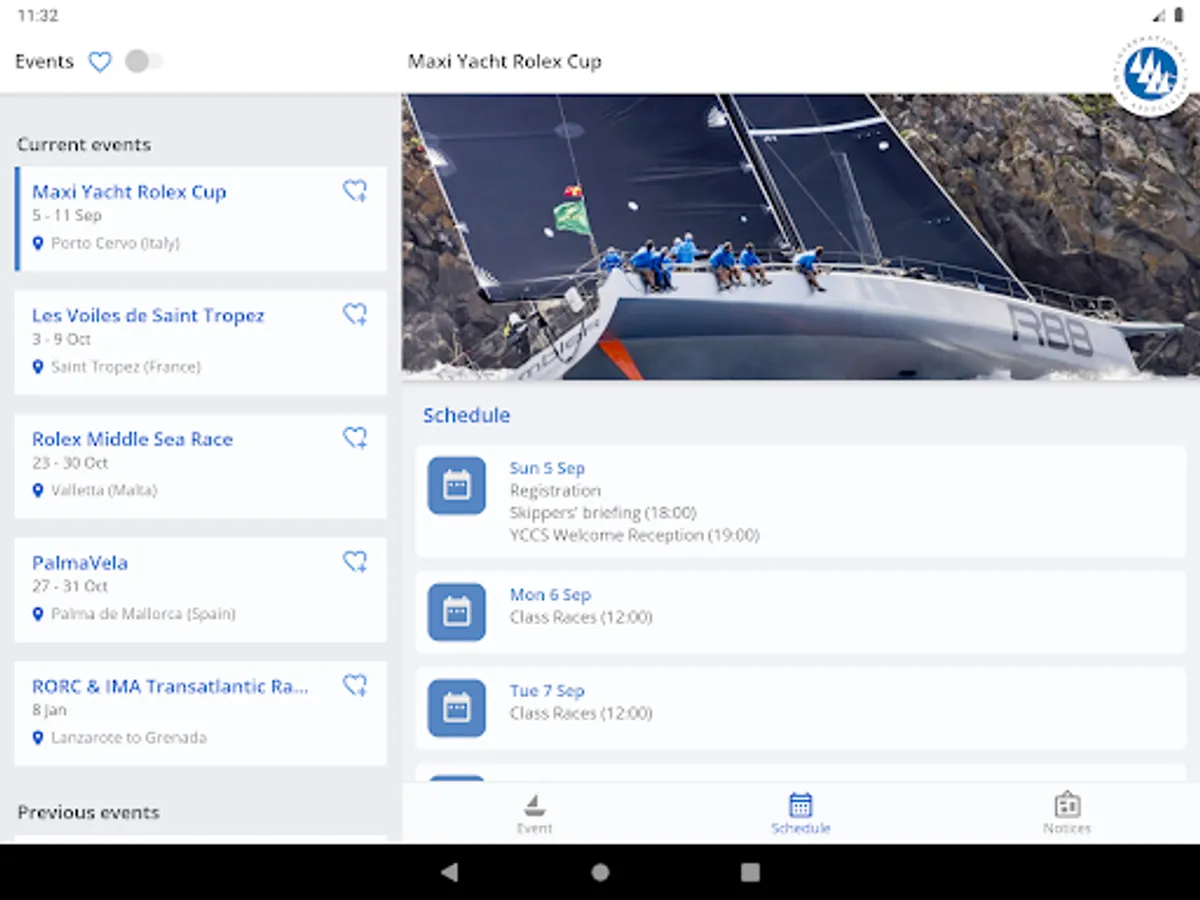Click the calendar icon for Mon 6 Sep

coord(457,612)
